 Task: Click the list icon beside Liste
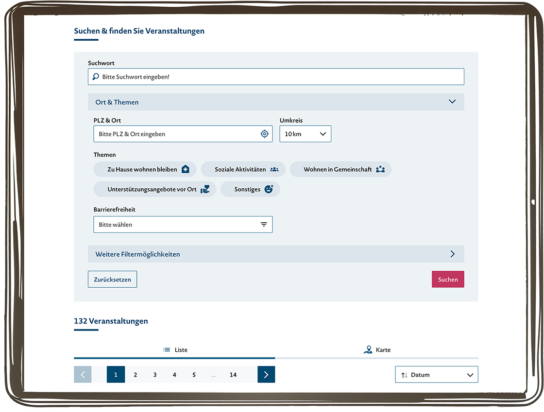click(167, 350)
